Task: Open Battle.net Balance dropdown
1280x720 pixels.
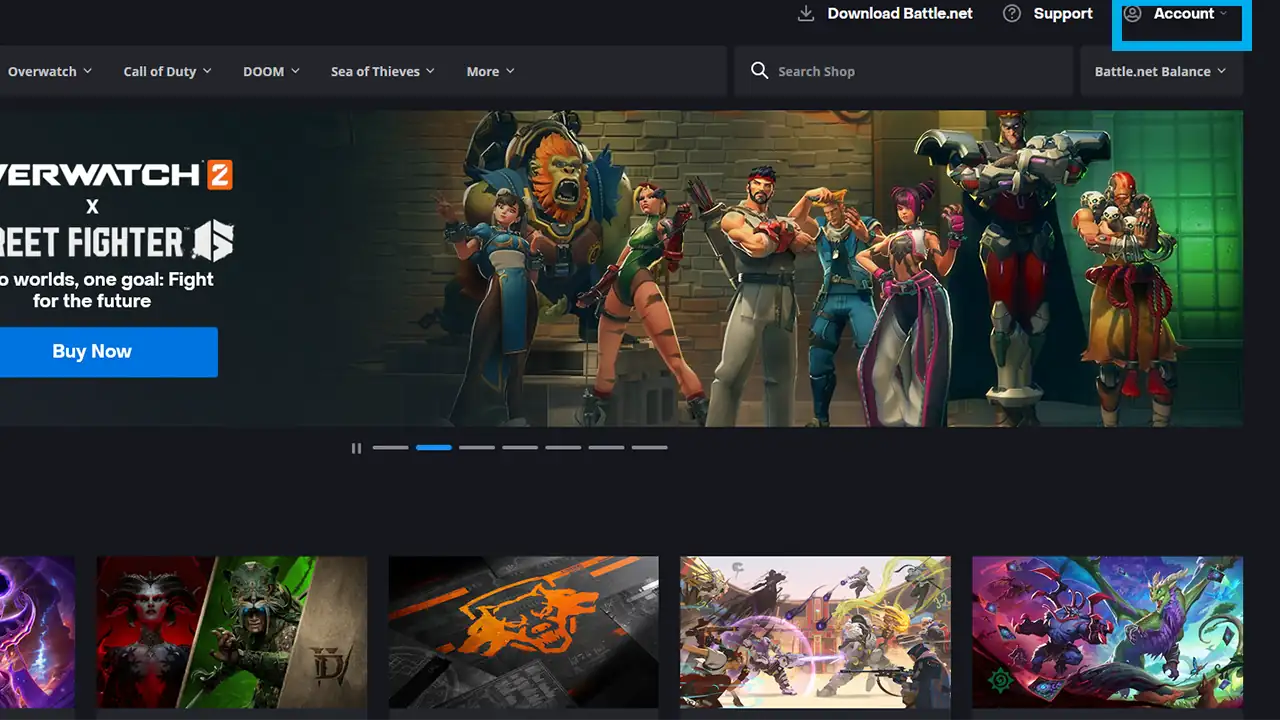Action: coord(1162,71)
